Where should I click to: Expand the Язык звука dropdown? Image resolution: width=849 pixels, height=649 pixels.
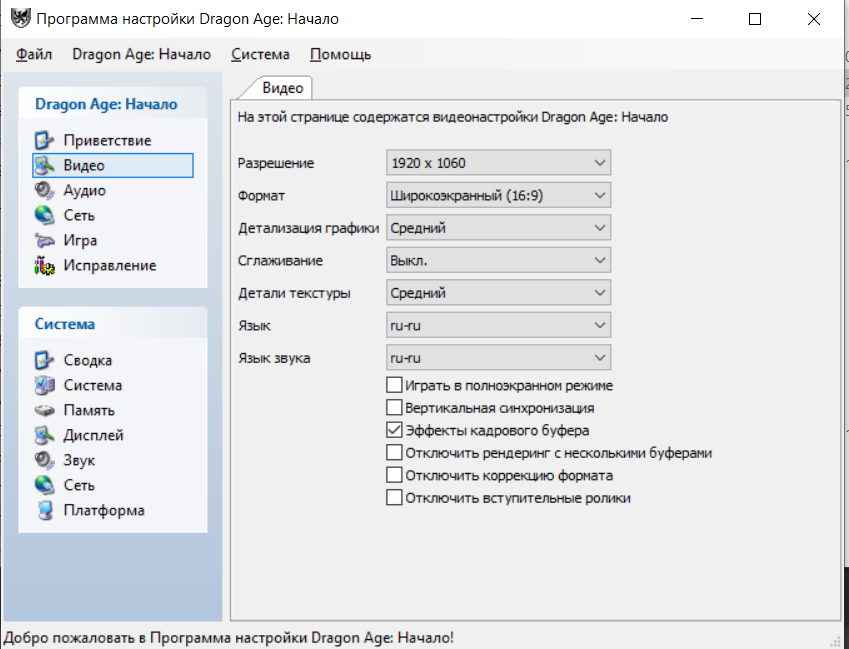[x=498, y=358]
